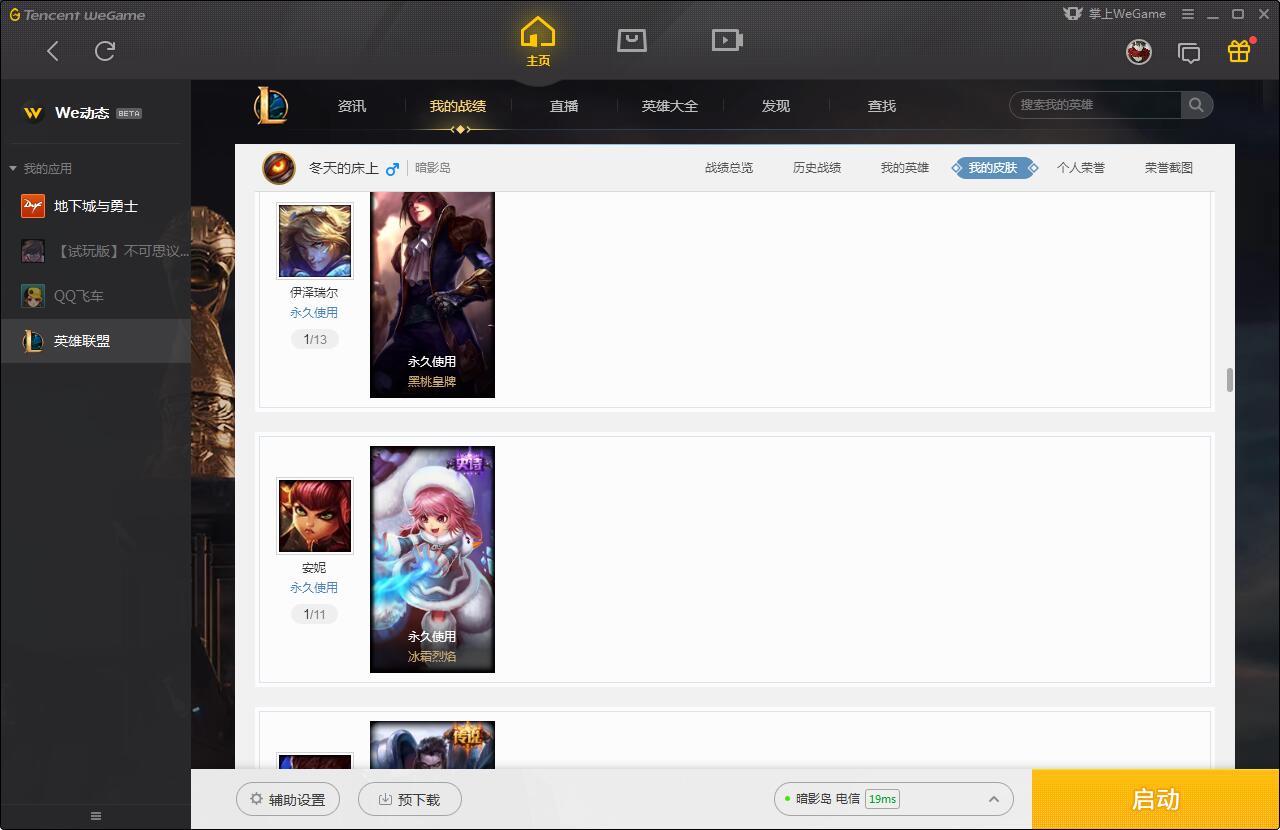The height and width of the screenshot is (830, 1280).
Task: Open the 资讯 tab
Action: (x=352, y=106)
